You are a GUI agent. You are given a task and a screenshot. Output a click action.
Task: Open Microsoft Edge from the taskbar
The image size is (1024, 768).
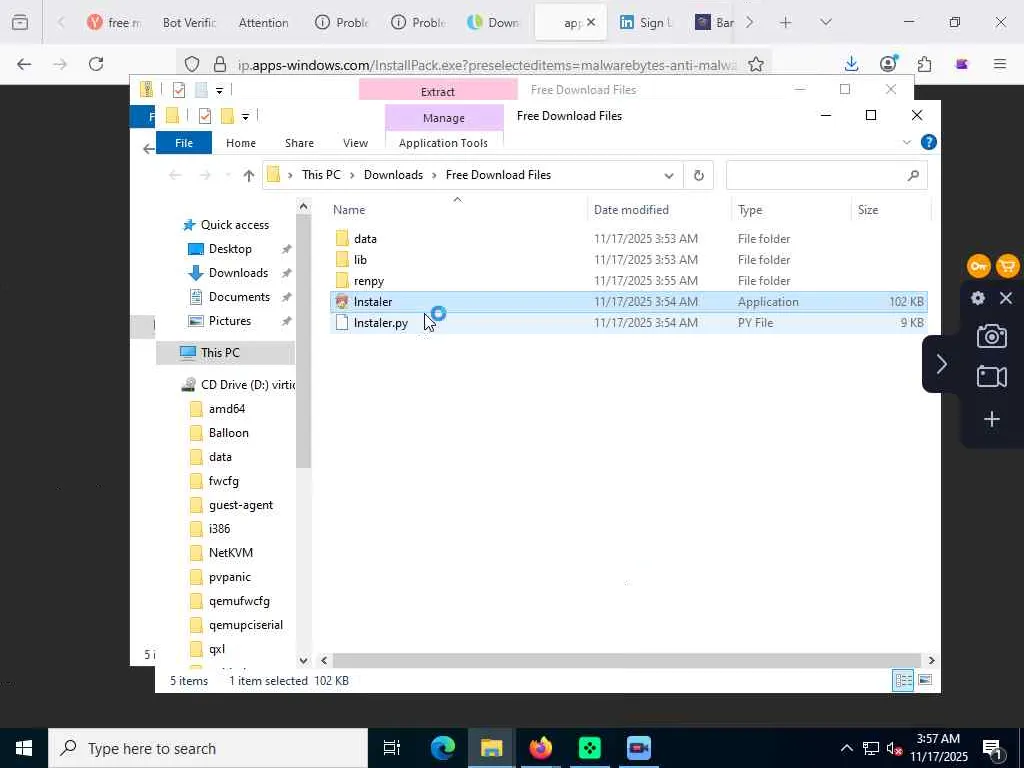tap(443, 748)
